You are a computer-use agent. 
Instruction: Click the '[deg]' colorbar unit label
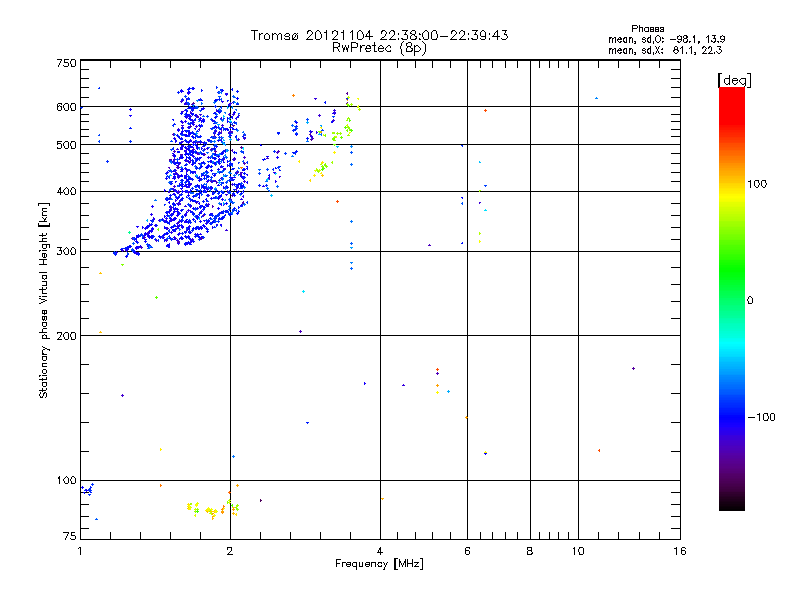click(734, 80)
